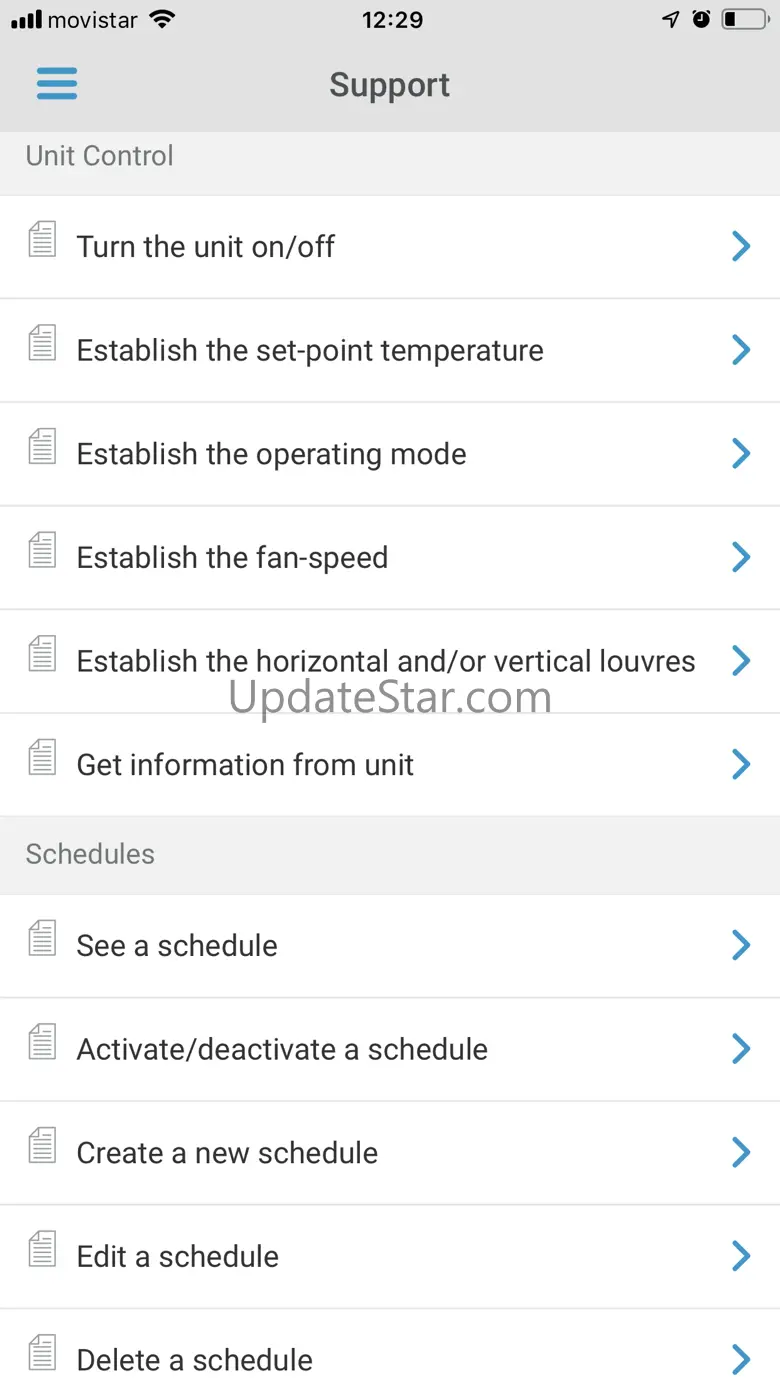
Task: Expand chevron for horizontal and/or vertical louvres
Action: click(x=741, y=660)
